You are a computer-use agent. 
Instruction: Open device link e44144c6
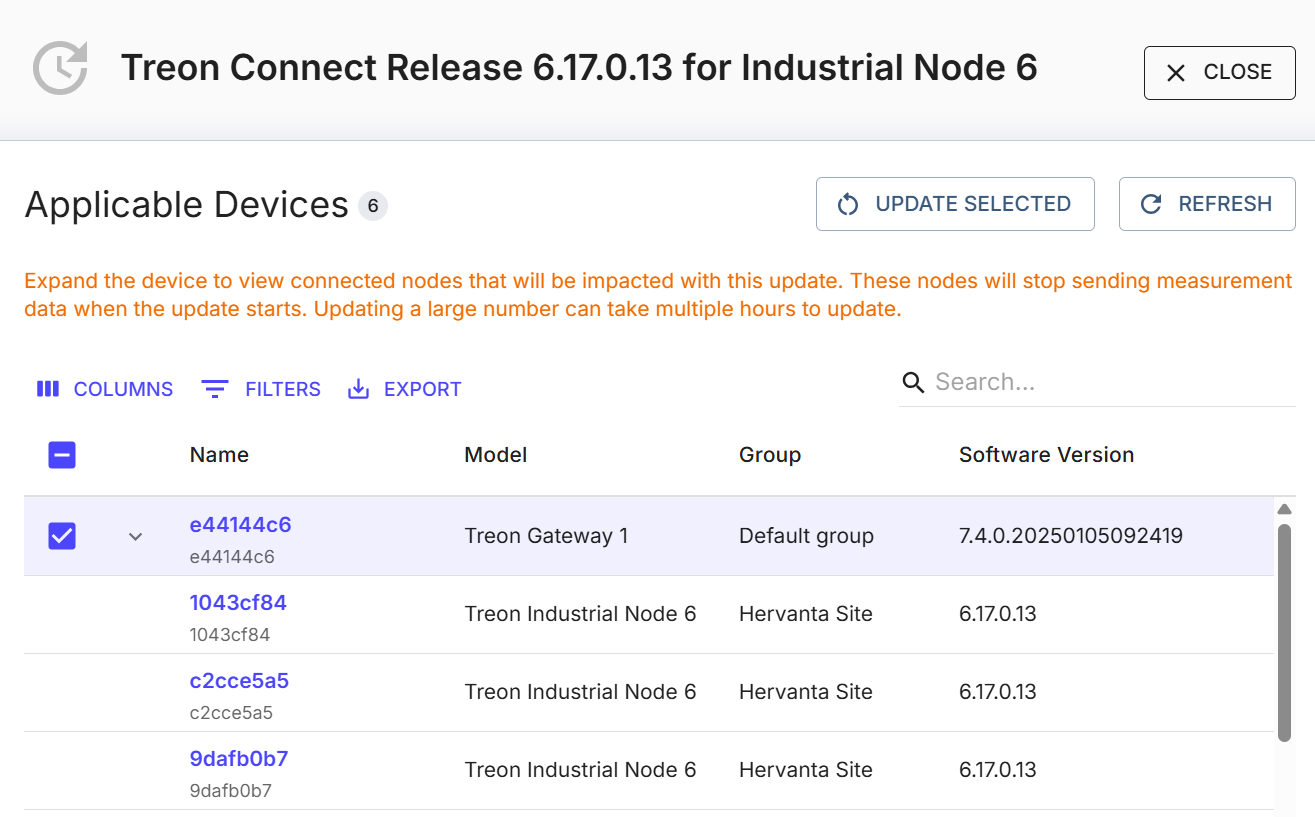(240, 525)
